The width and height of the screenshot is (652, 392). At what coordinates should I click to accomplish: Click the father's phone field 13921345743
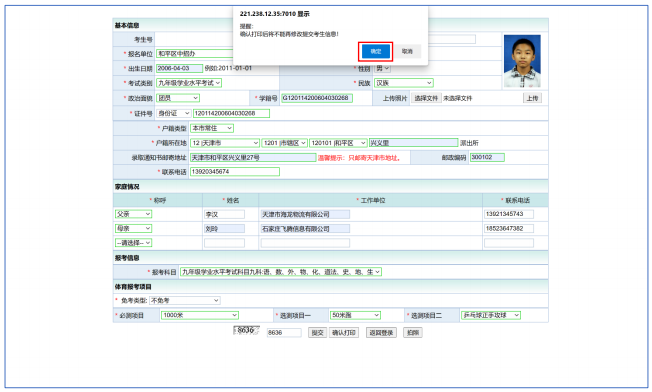tap(509, 214)
